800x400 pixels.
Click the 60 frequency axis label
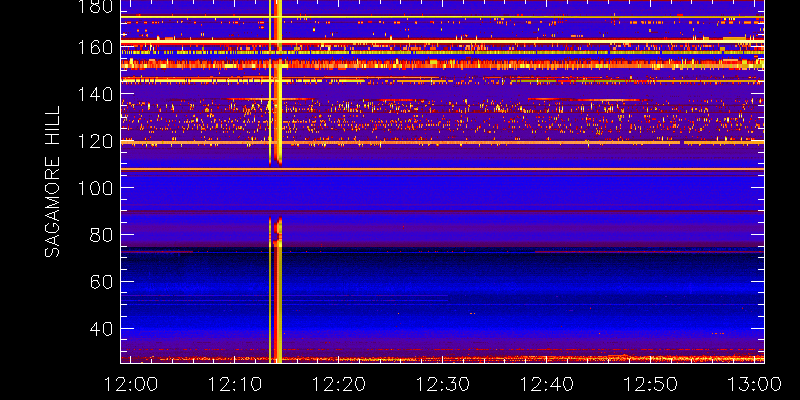click(101, 282)
